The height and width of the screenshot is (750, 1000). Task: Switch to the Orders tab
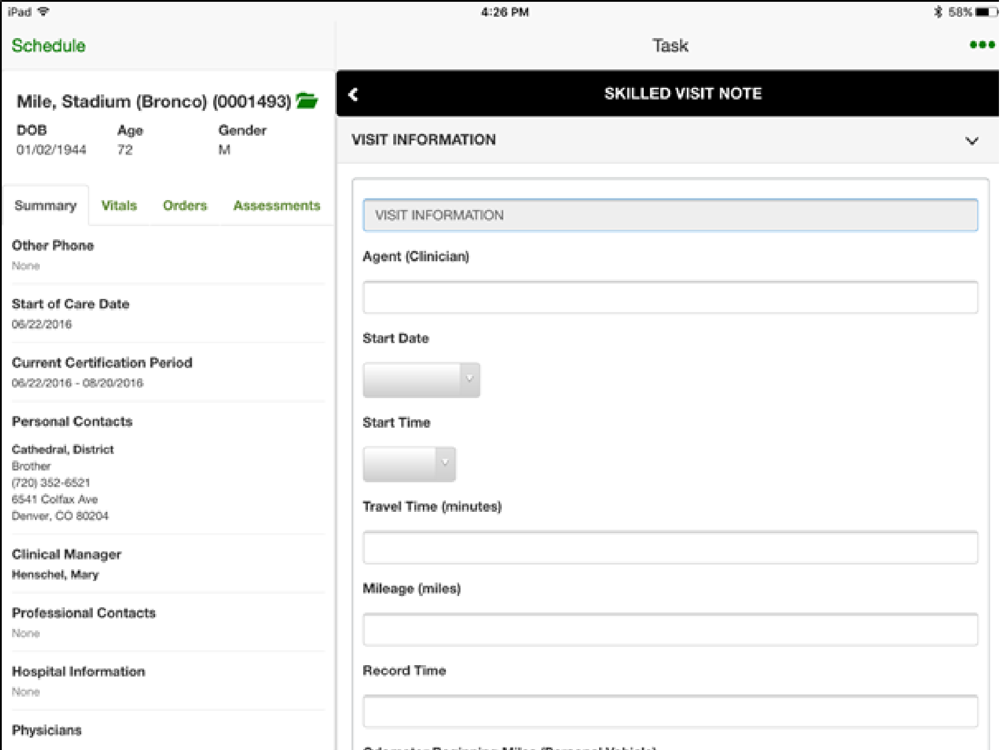(185, 205)
